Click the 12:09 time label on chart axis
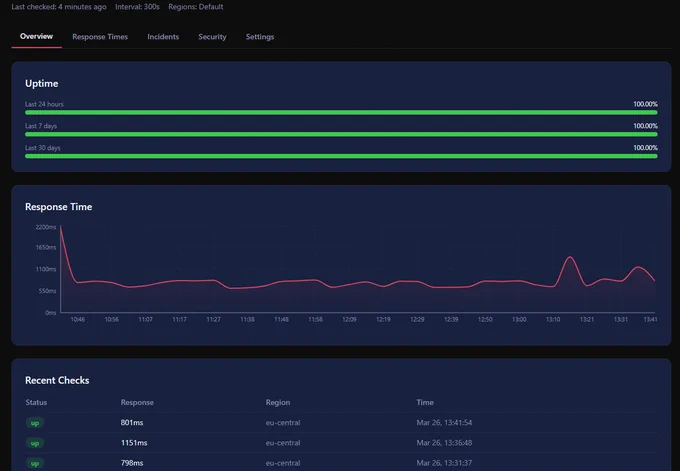This screenshot has height=471, width=680. (349, 320)
